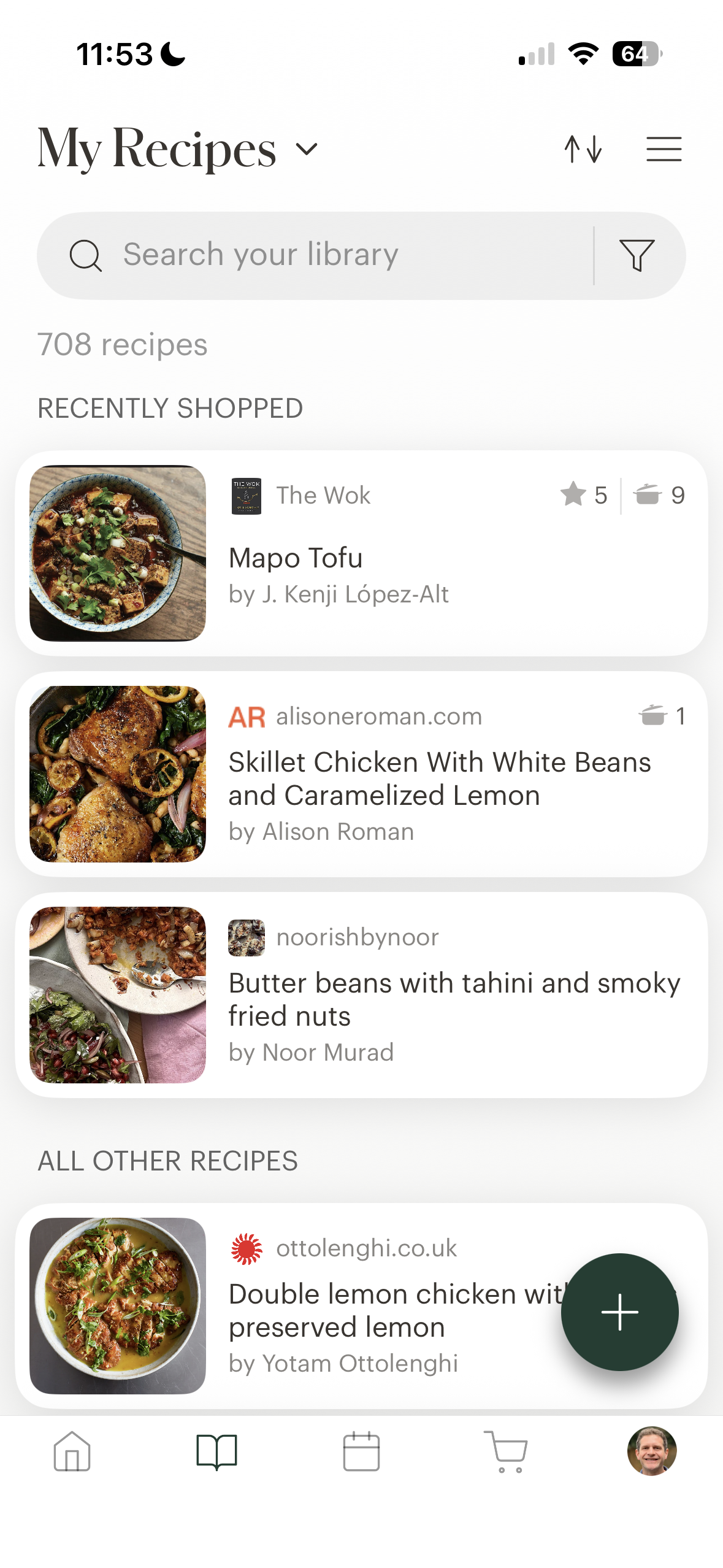Expand the My Recipes dropdown chevron
Screen dimensions: 723x1568
point(307,149)
